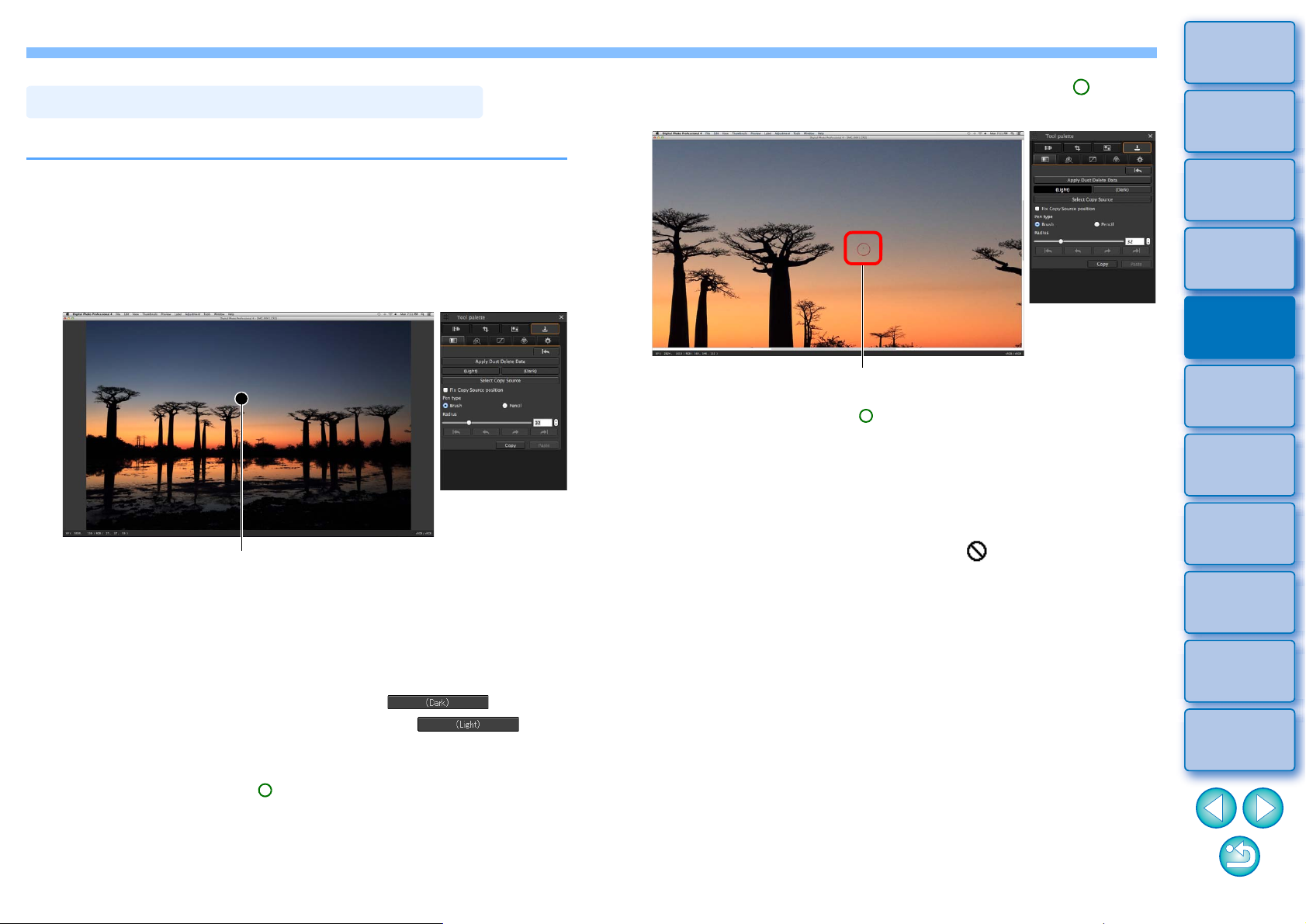Click the undo-all arrow under Radius beside the lake-reflection photo

pos(457,432)
